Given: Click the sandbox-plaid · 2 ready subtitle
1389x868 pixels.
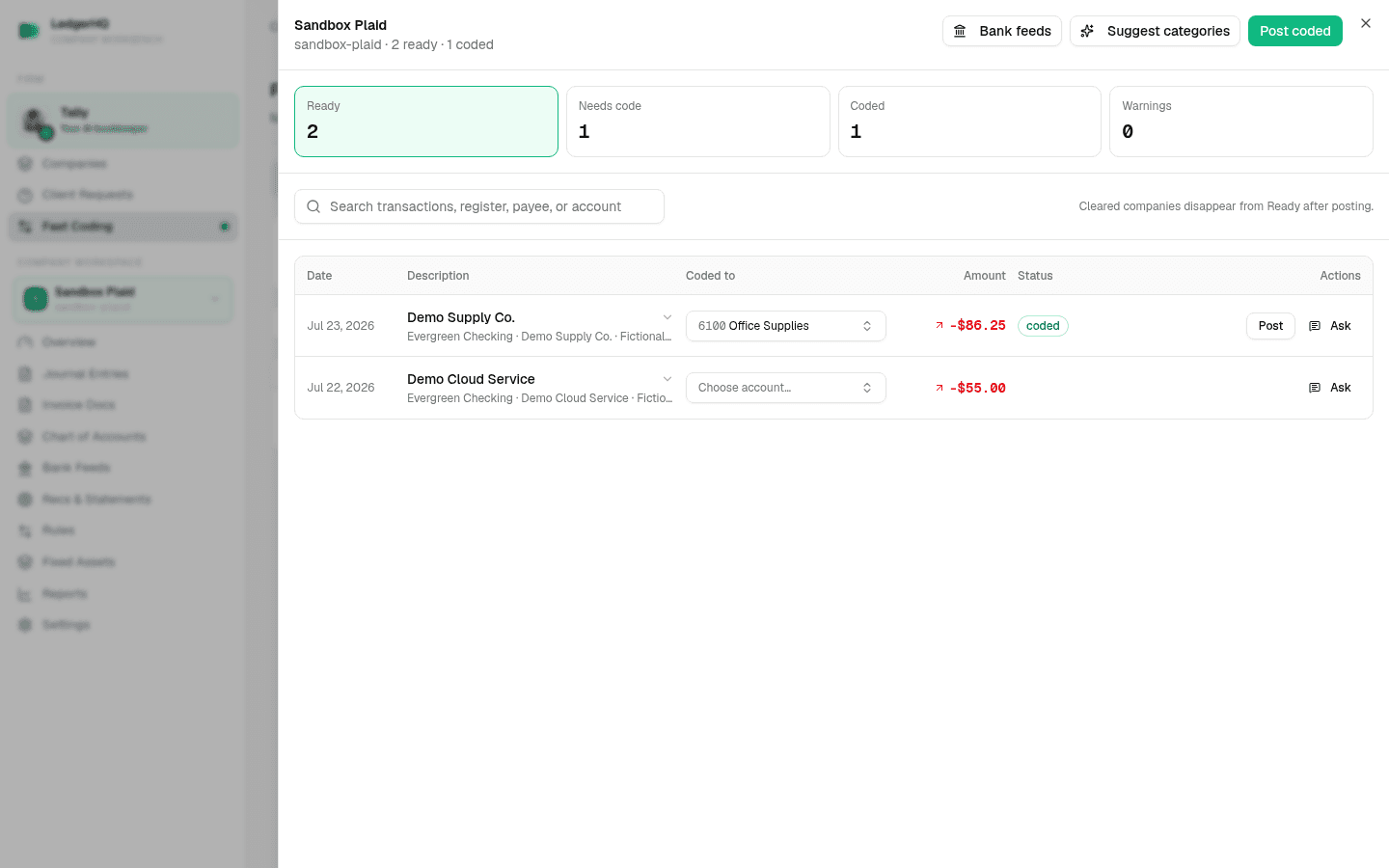Looking at the screenshot, I should [394, 44].
